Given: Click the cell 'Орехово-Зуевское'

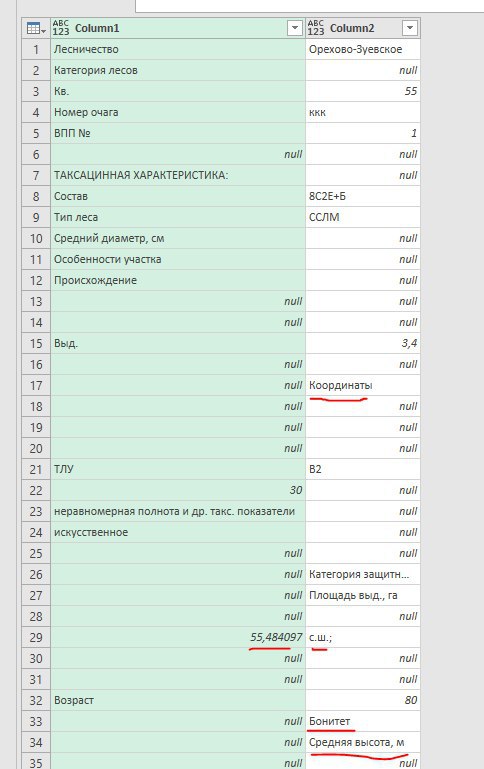Looking at the screenshot, I should tap(363, 50).
